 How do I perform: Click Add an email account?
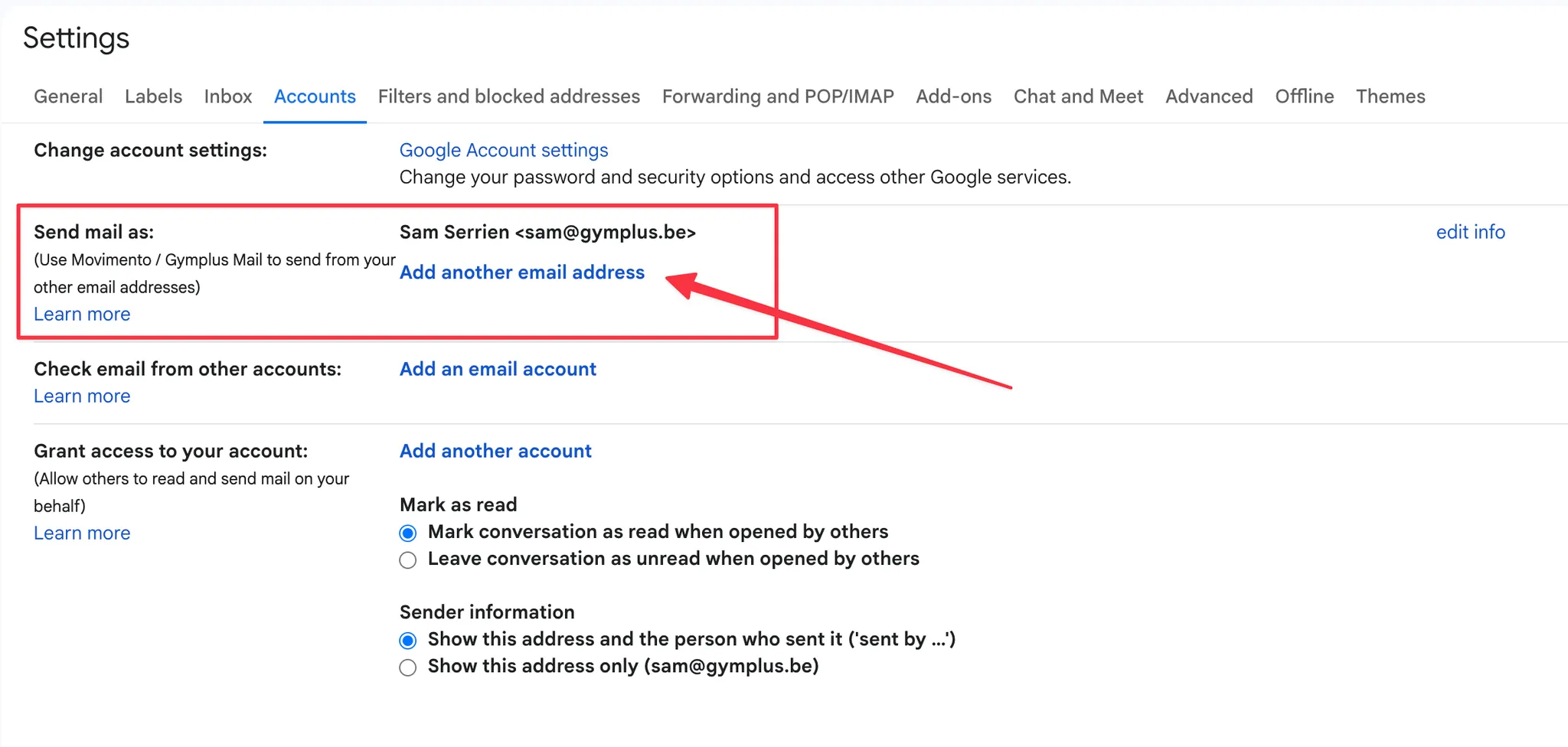click(x=498, y=369)
